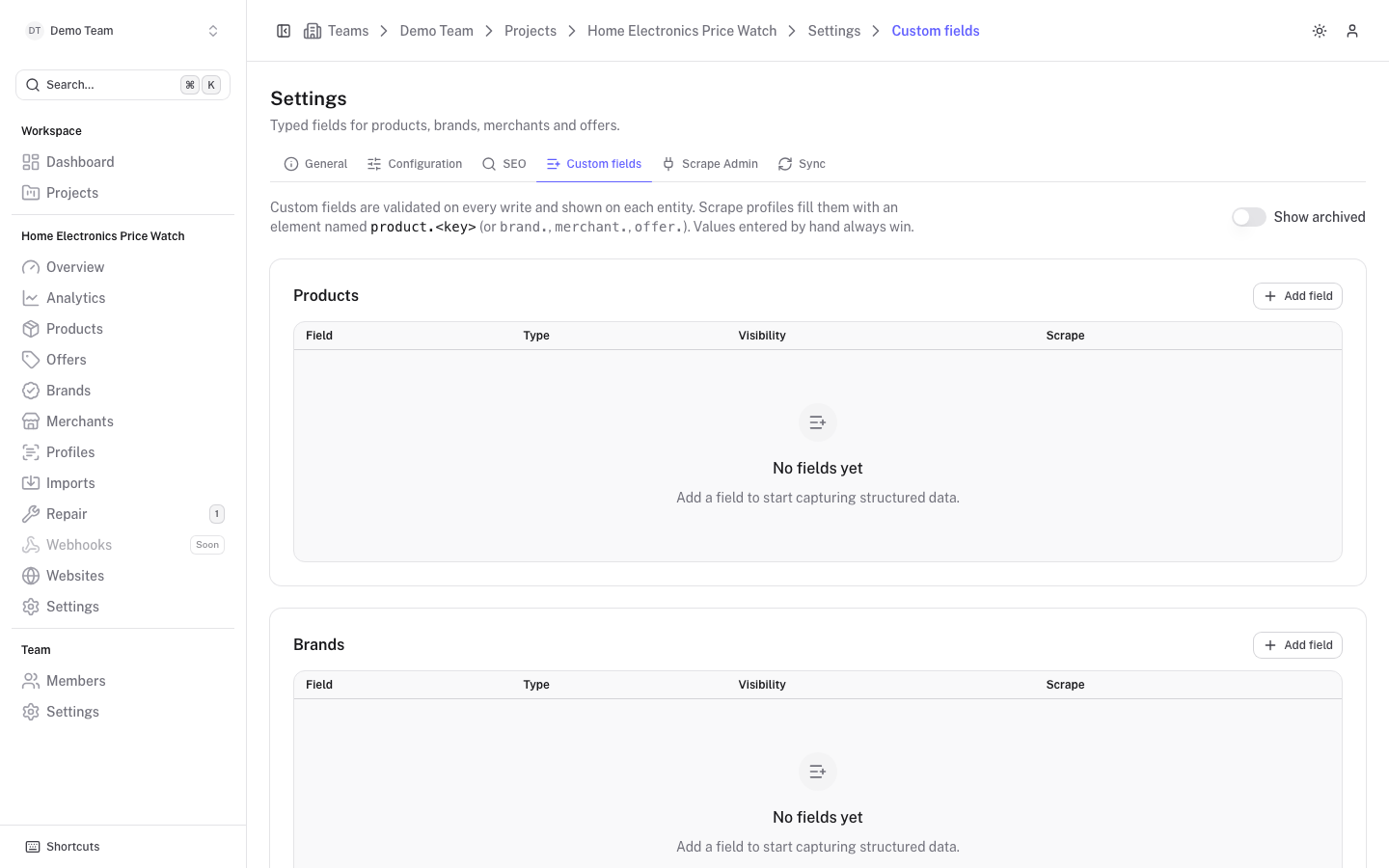Screen dimensions: 1389x868
Task: Click the Teams building icon in breadcrumb
Action: [x=313, y=31]
